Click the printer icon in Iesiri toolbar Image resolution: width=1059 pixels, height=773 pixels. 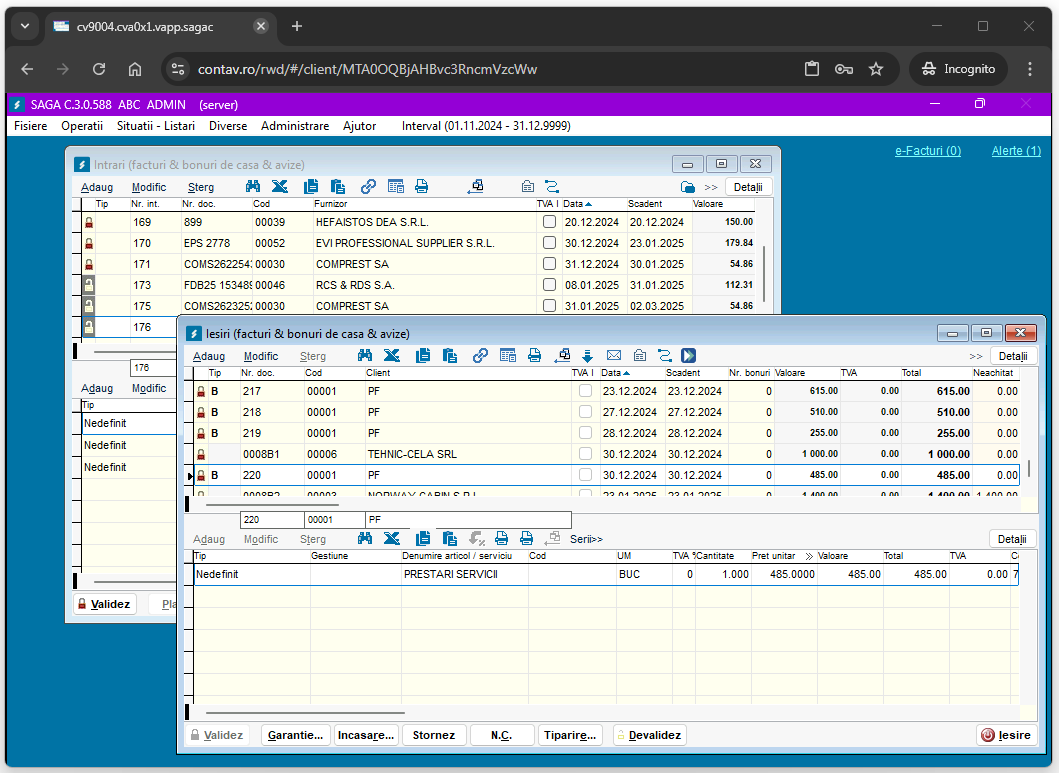pos(535,355)
